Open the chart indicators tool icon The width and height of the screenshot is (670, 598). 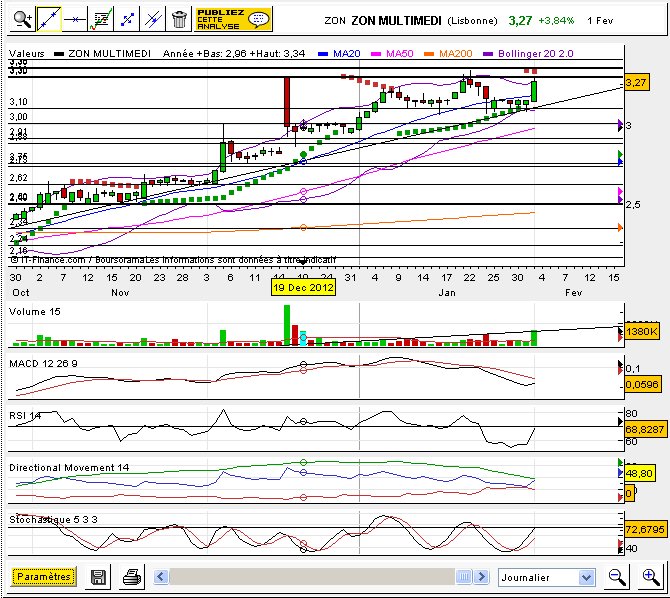[101, 19]
